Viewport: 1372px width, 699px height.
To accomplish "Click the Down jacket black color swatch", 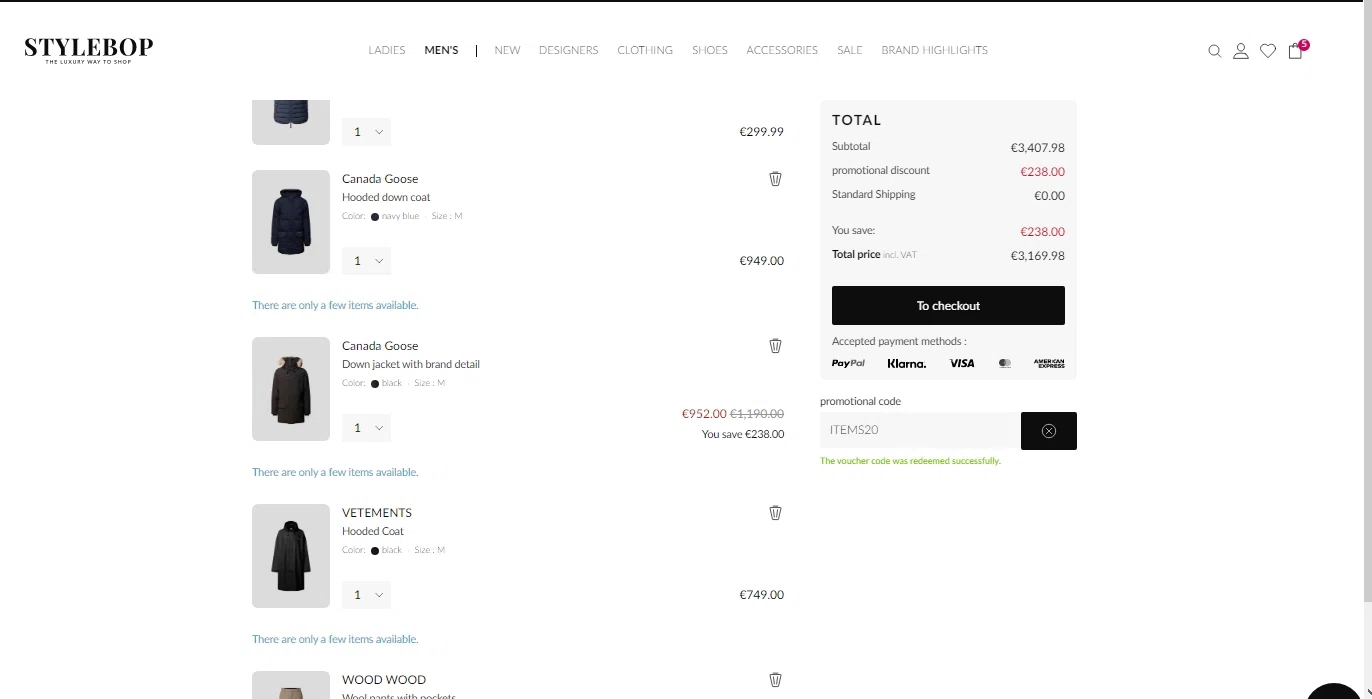I will [375, 384].
